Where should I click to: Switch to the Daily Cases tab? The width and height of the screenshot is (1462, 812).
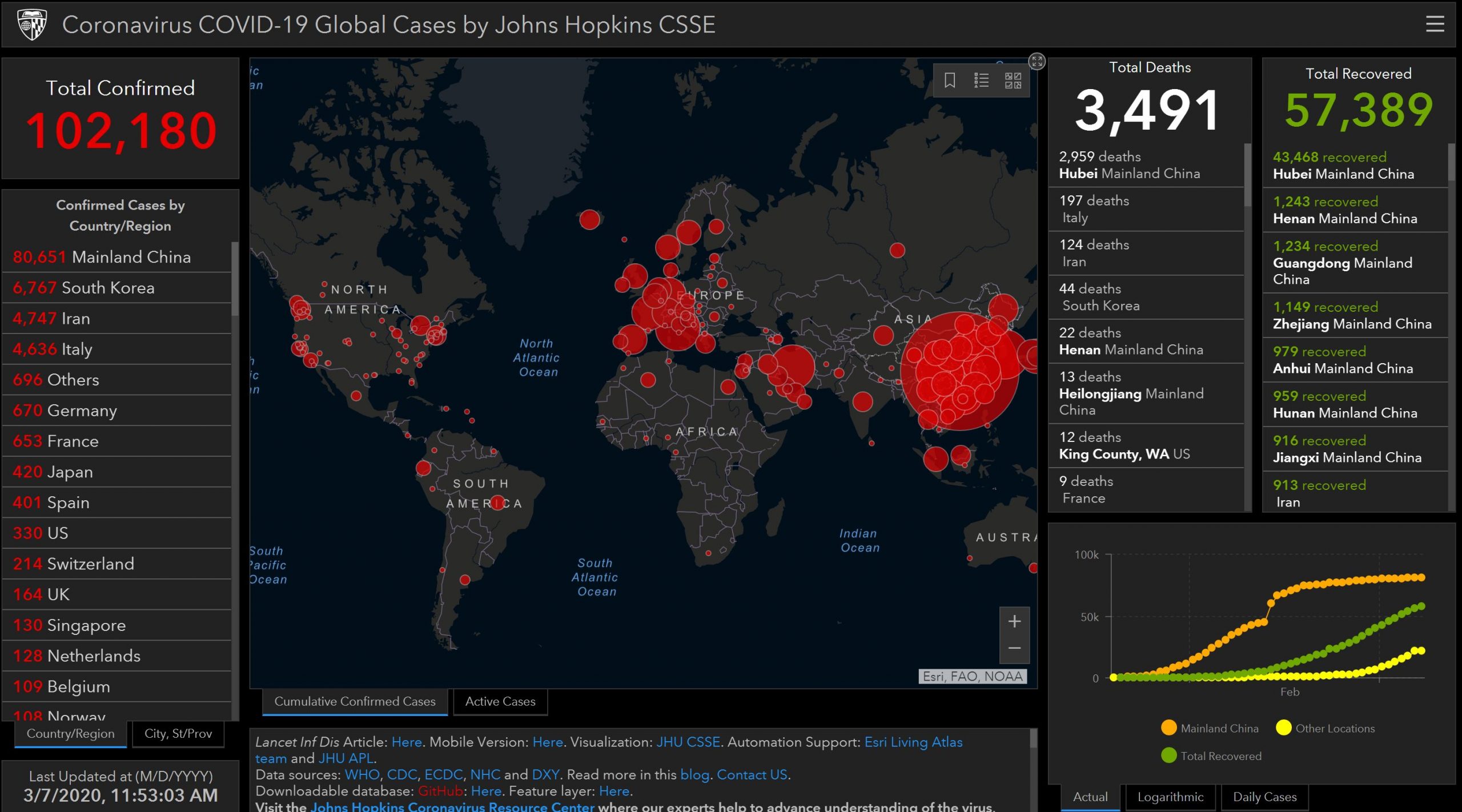1264,797
